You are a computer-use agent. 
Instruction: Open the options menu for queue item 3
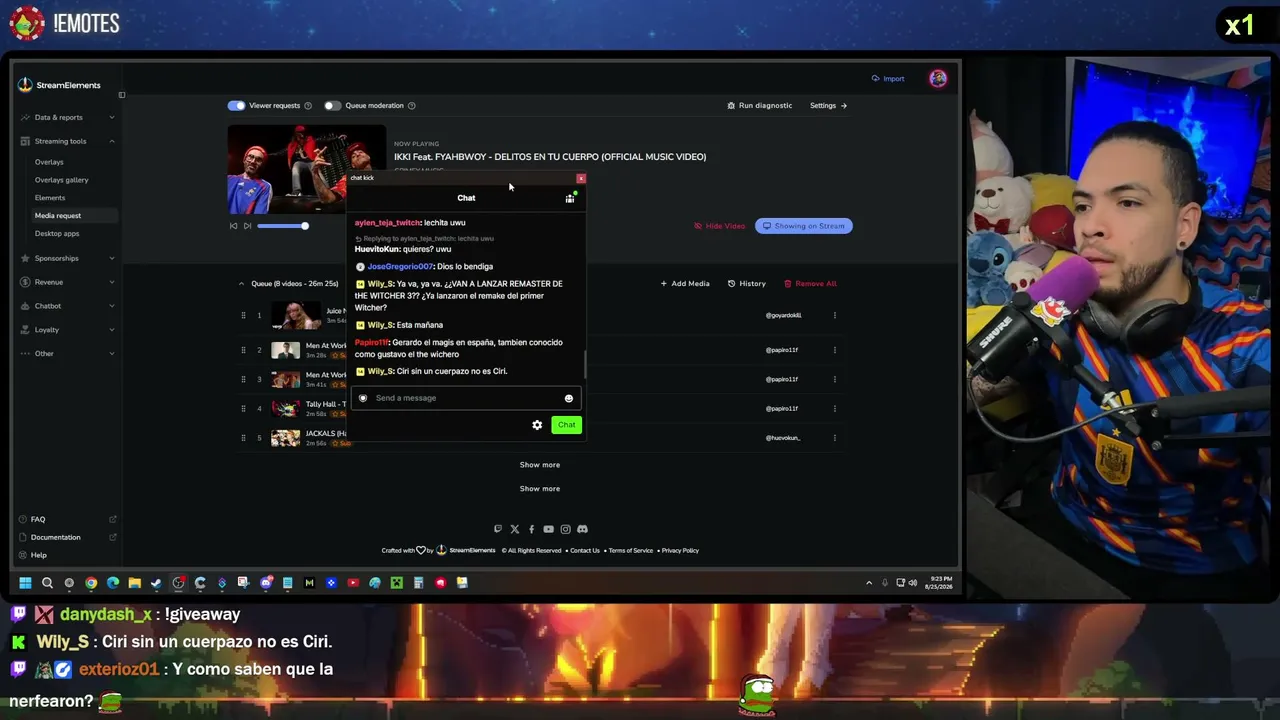pos(835,379)
